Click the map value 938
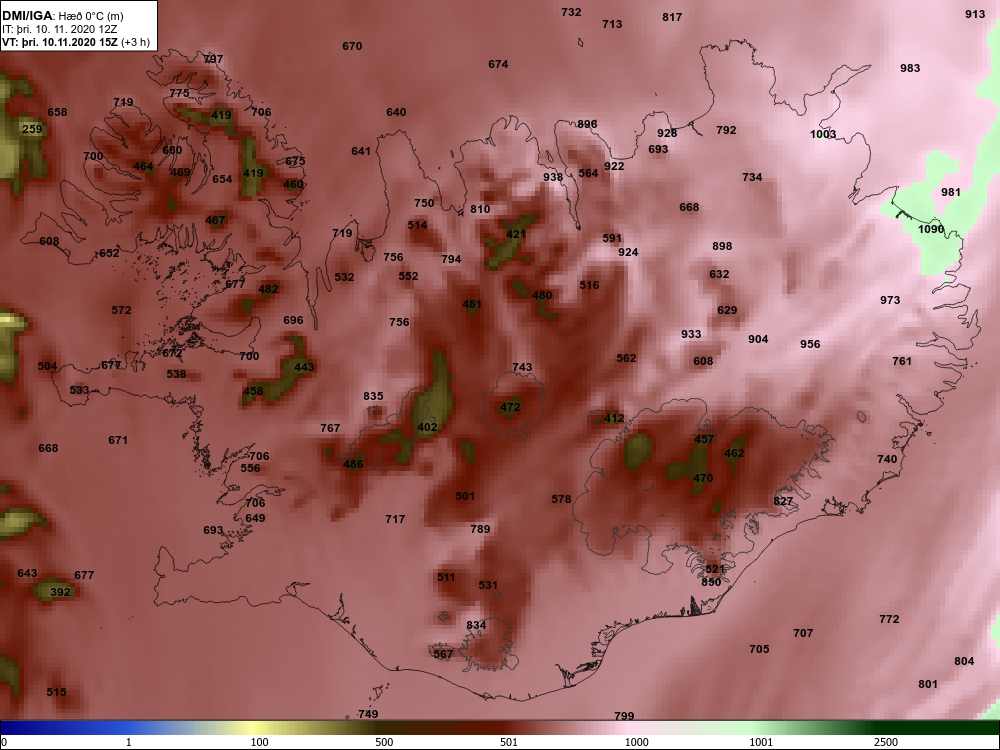 pos(553,177)
